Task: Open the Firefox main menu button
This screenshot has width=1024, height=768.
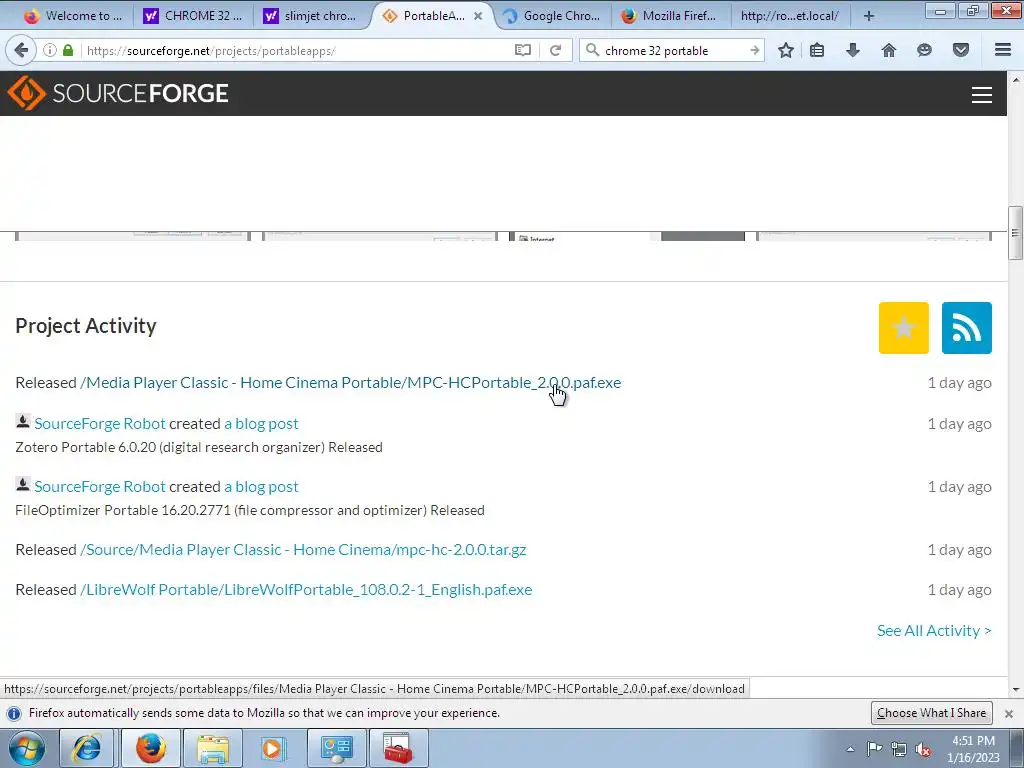Action: (x=1003, y=50)
